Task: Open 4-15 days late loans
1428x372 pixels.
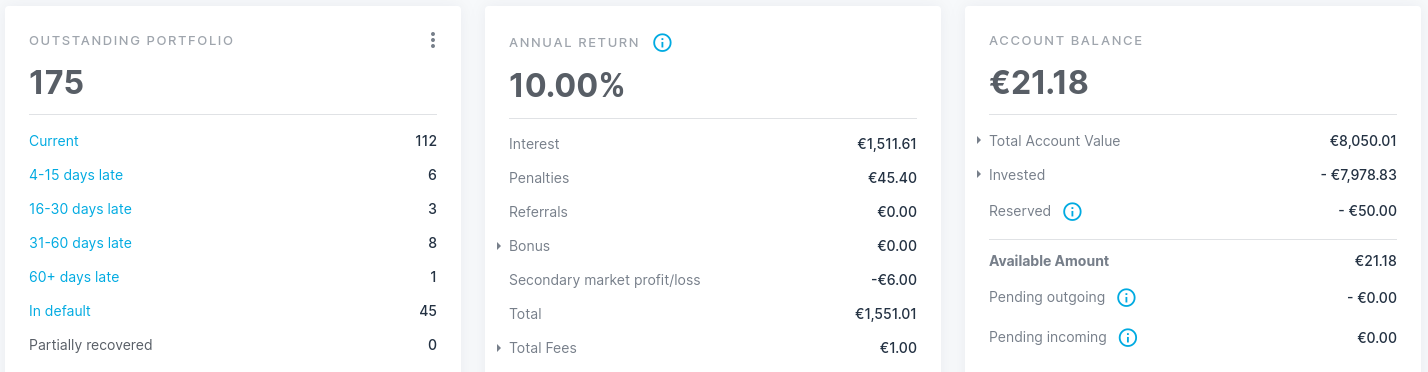Action: click(x=76, y=175)
